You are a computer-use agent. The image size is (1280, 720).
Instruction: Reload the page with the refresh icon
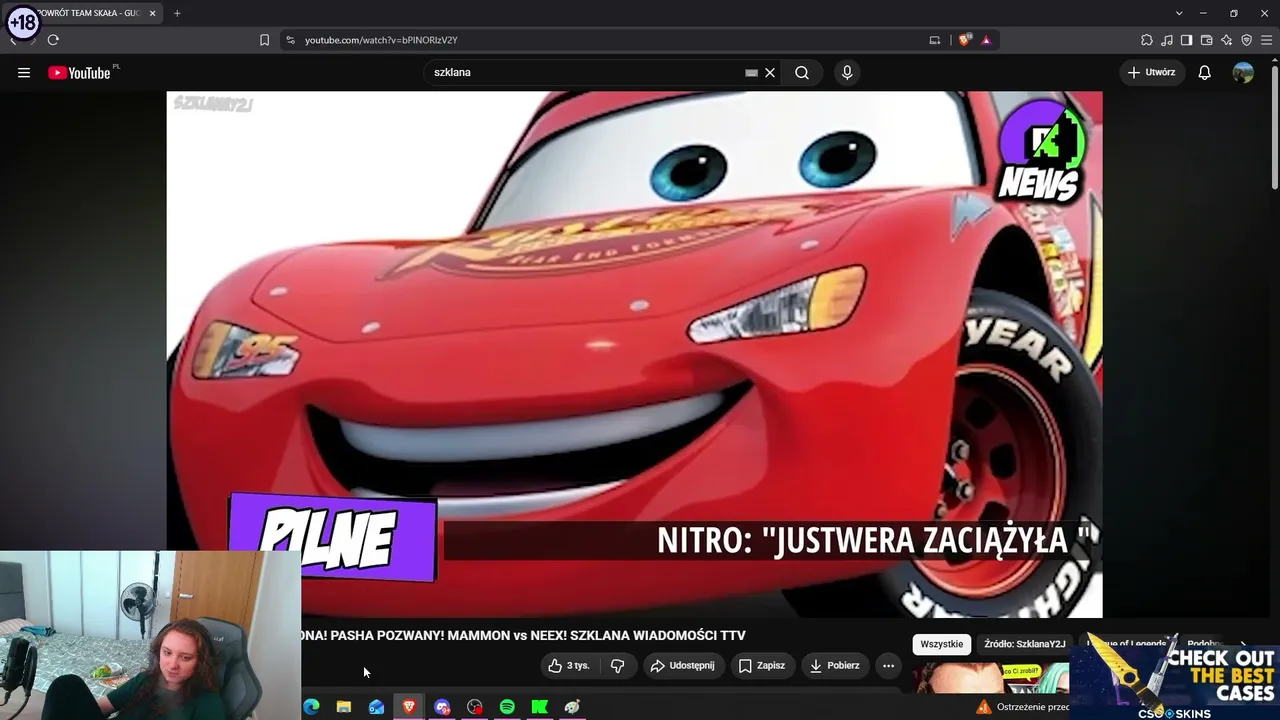click(53, 40)
